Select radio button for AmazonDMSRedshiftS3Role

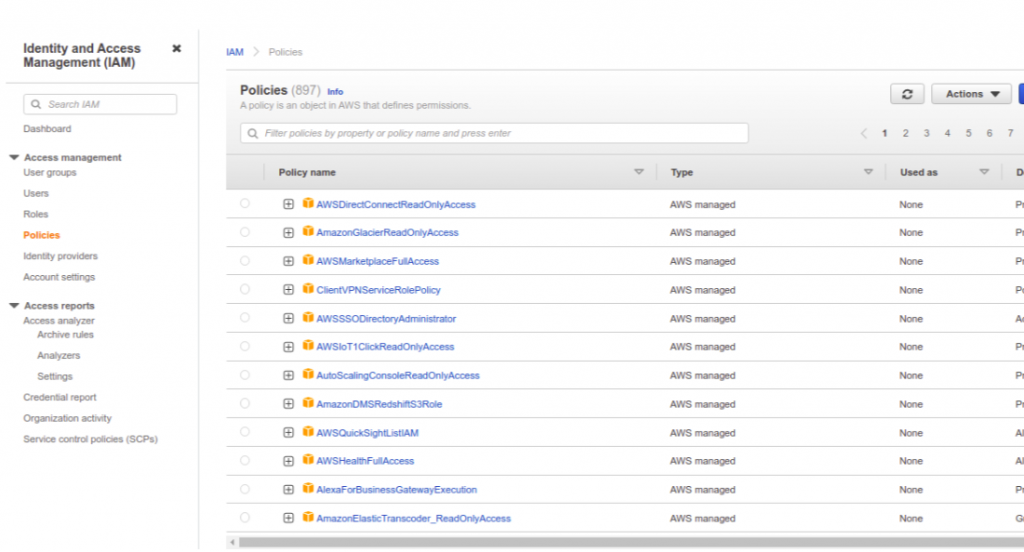245,404
